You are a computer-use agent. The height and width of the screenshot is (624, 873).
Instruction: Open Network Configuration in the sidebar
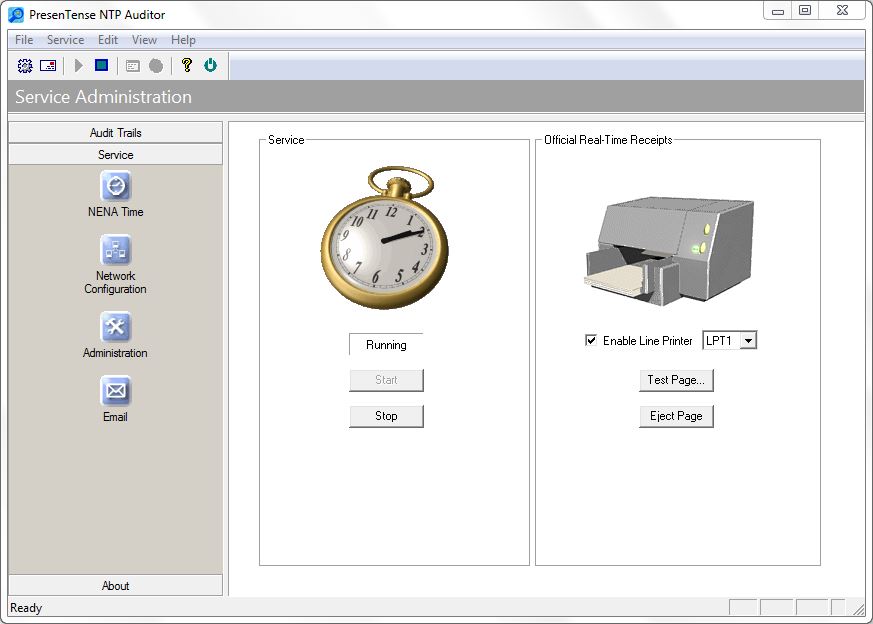(116, 251)
